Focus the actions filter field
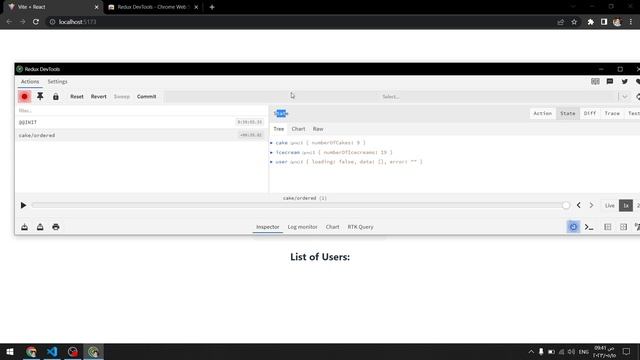 pos(141,111)
